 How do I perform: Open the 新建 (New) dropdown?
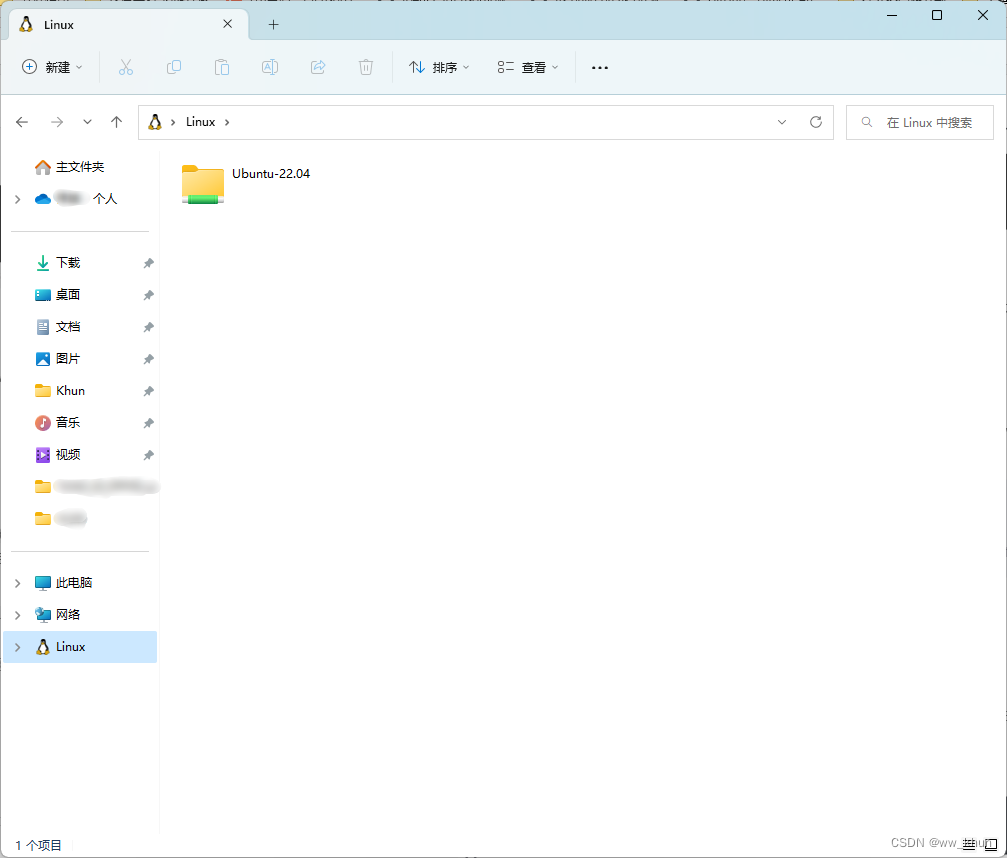(52, 67)
